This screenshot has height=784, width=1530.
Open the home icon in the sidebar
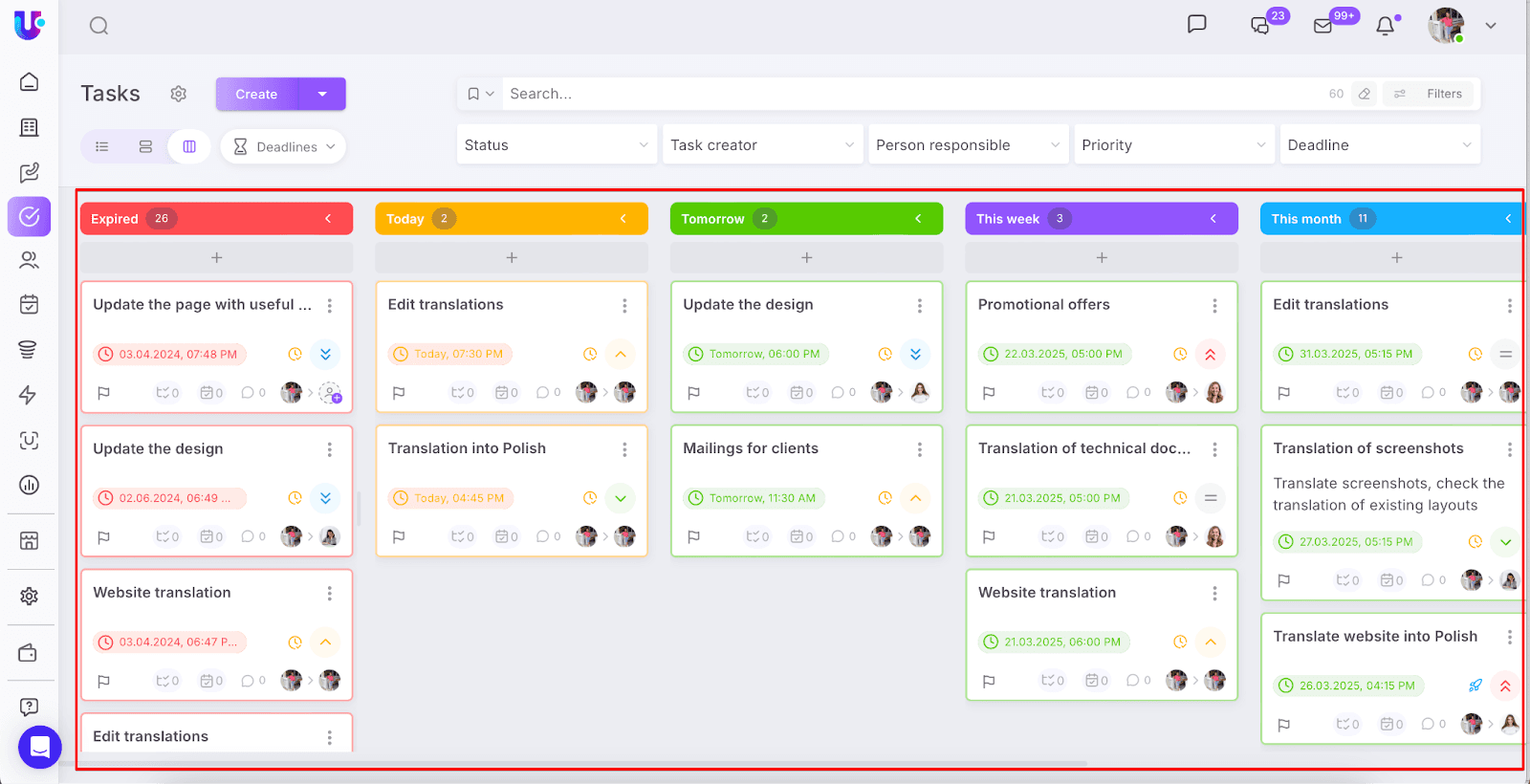click(x=30, y=82)
